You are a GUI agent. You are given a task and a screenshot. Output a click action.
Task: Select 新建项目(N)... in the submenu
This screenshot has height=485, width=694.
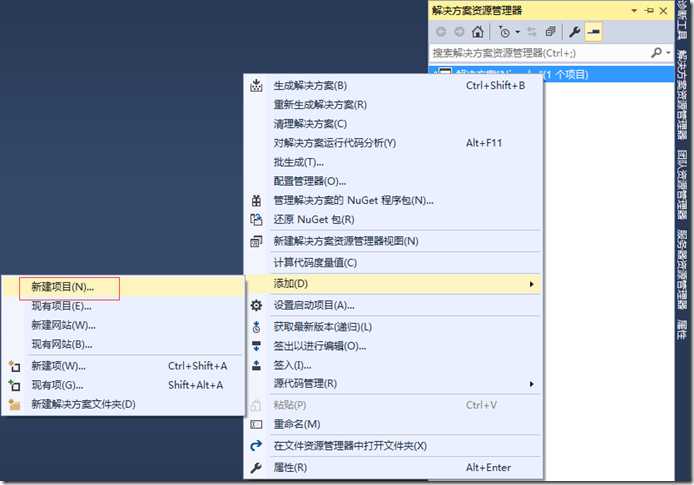tap(123, 287)
